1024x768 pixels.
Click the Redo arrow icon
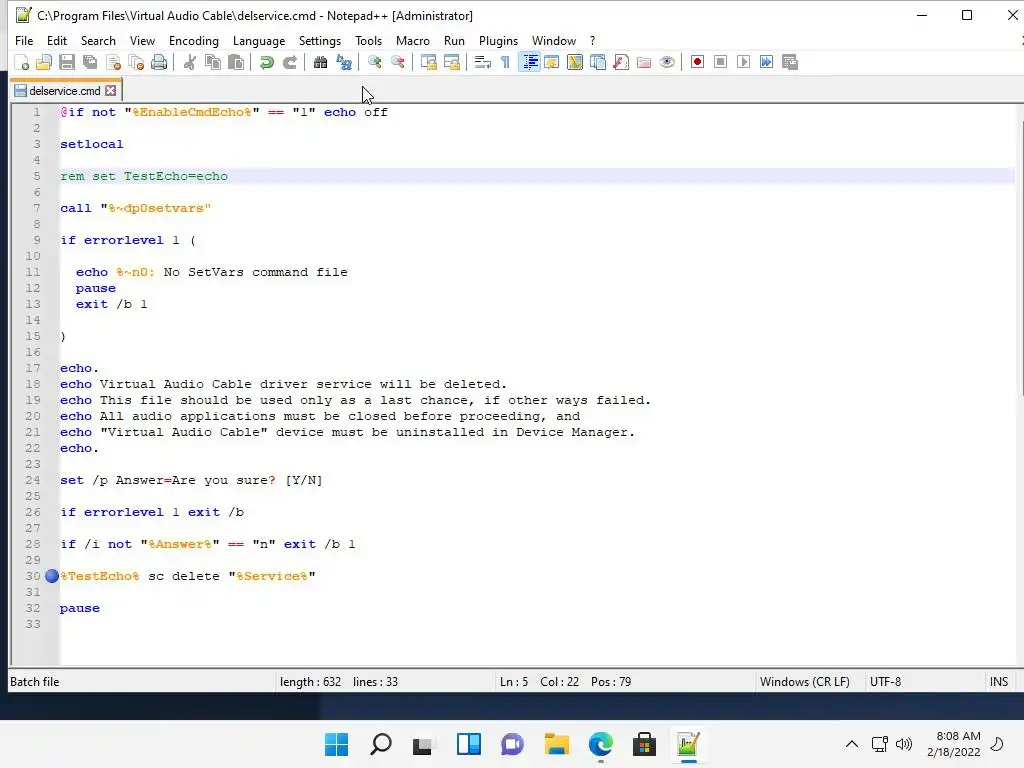(290, 63)
